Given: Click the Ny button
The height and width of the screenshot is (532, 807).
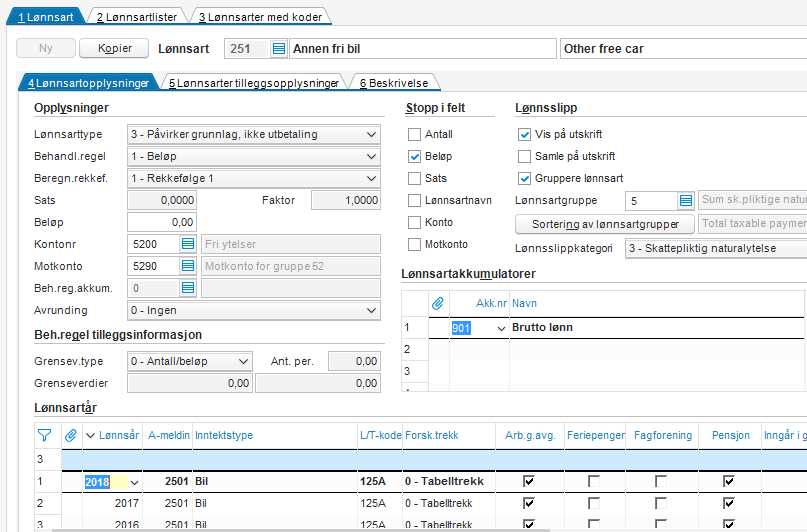Looking at the screenshot, I should pos(46,48).
